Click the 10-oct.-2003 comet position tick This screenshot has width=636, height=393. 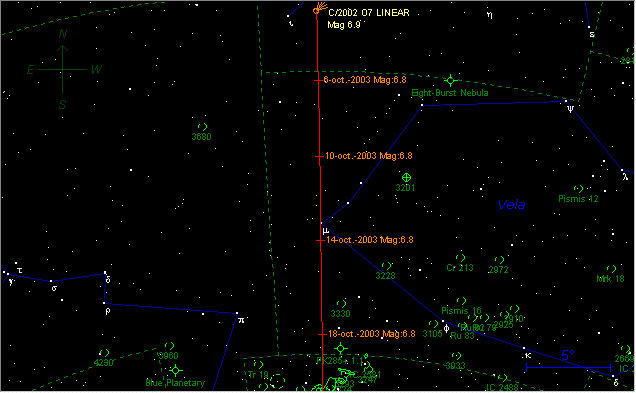(x=320, y=156)
